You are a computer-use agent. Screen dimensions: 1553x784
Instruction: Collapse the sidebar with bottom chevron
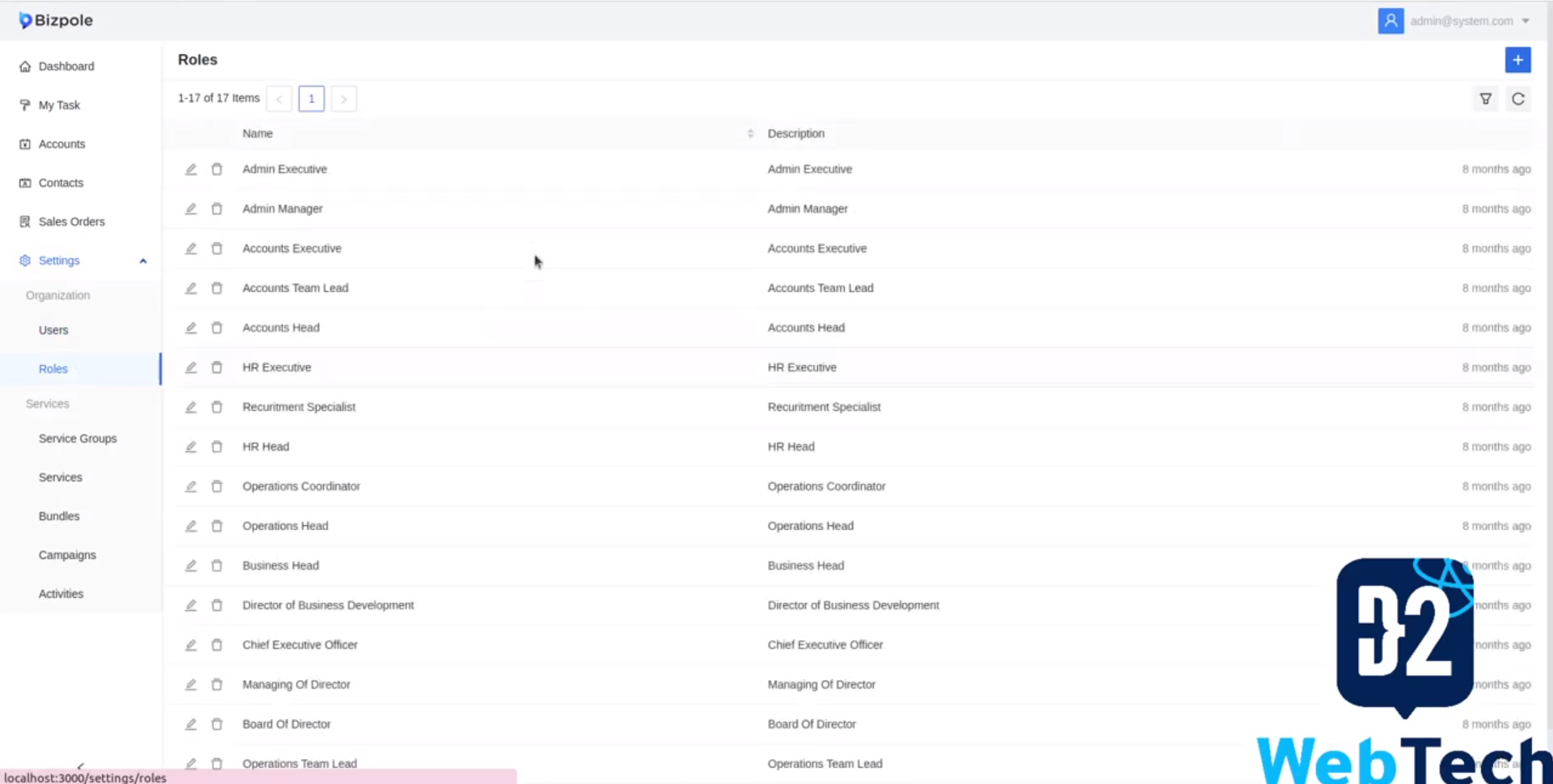point(80,765)
